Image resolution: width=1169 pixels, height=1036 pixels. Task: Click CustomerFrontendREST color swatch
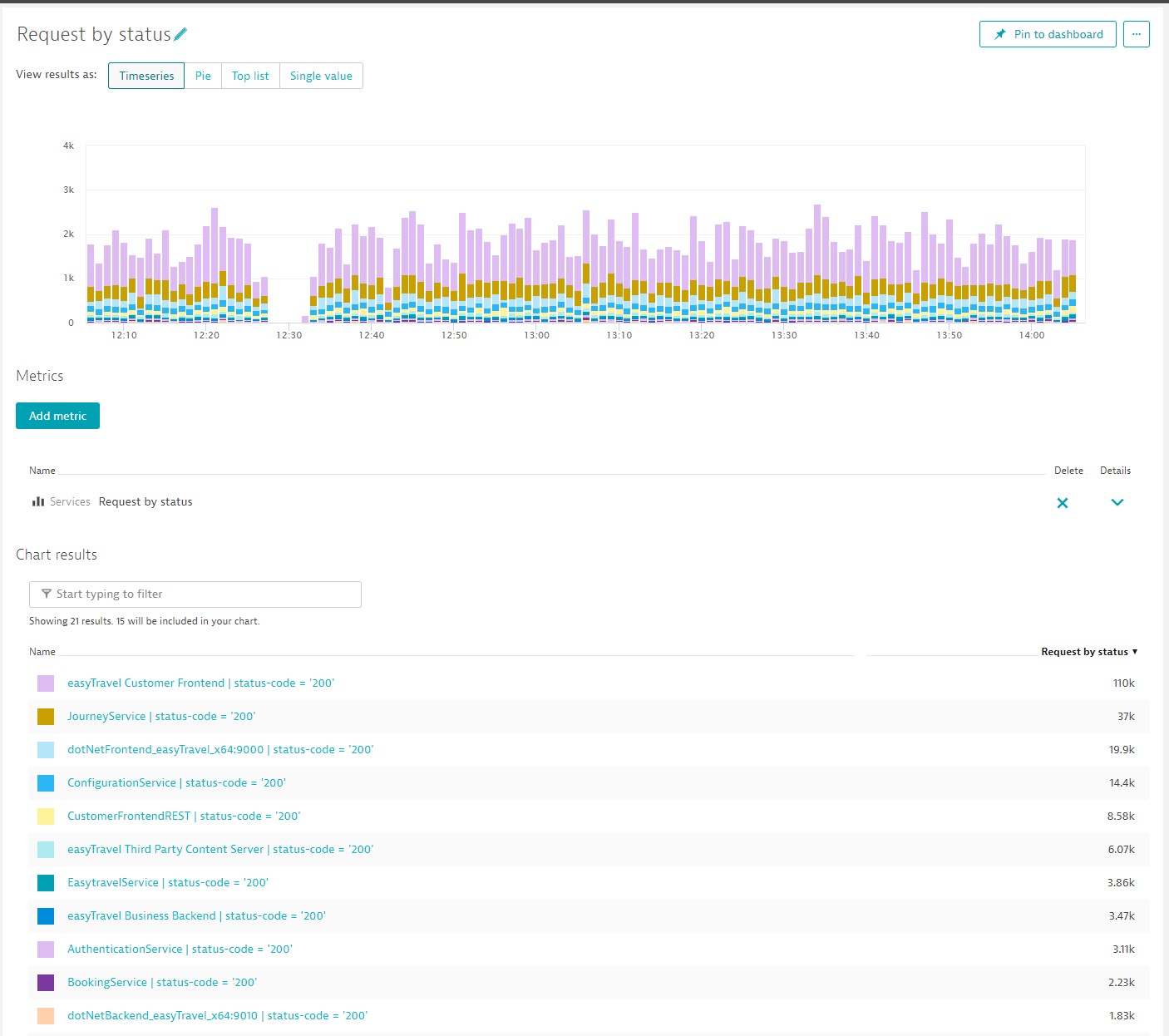click(x=46, y=816)
